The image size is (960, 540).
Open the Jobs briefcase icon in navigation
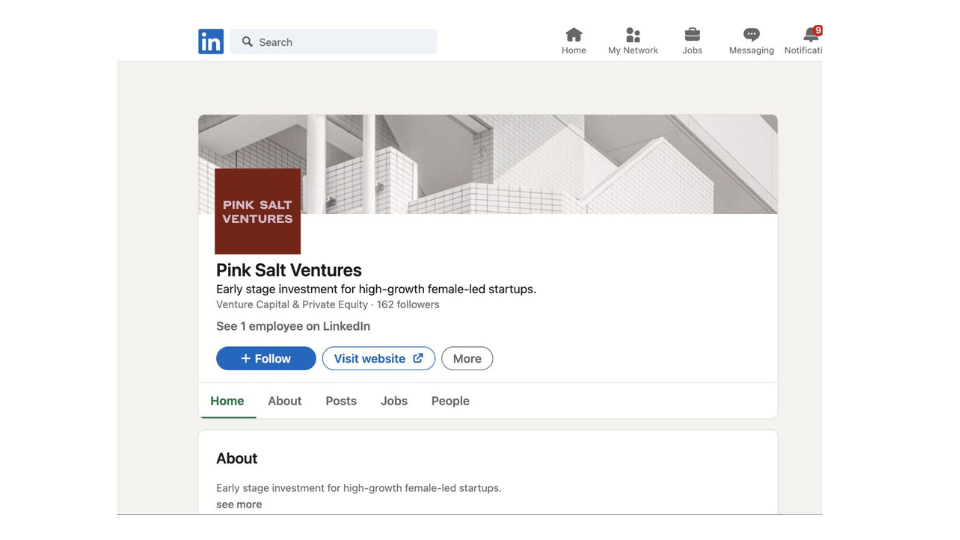point(692,35)
